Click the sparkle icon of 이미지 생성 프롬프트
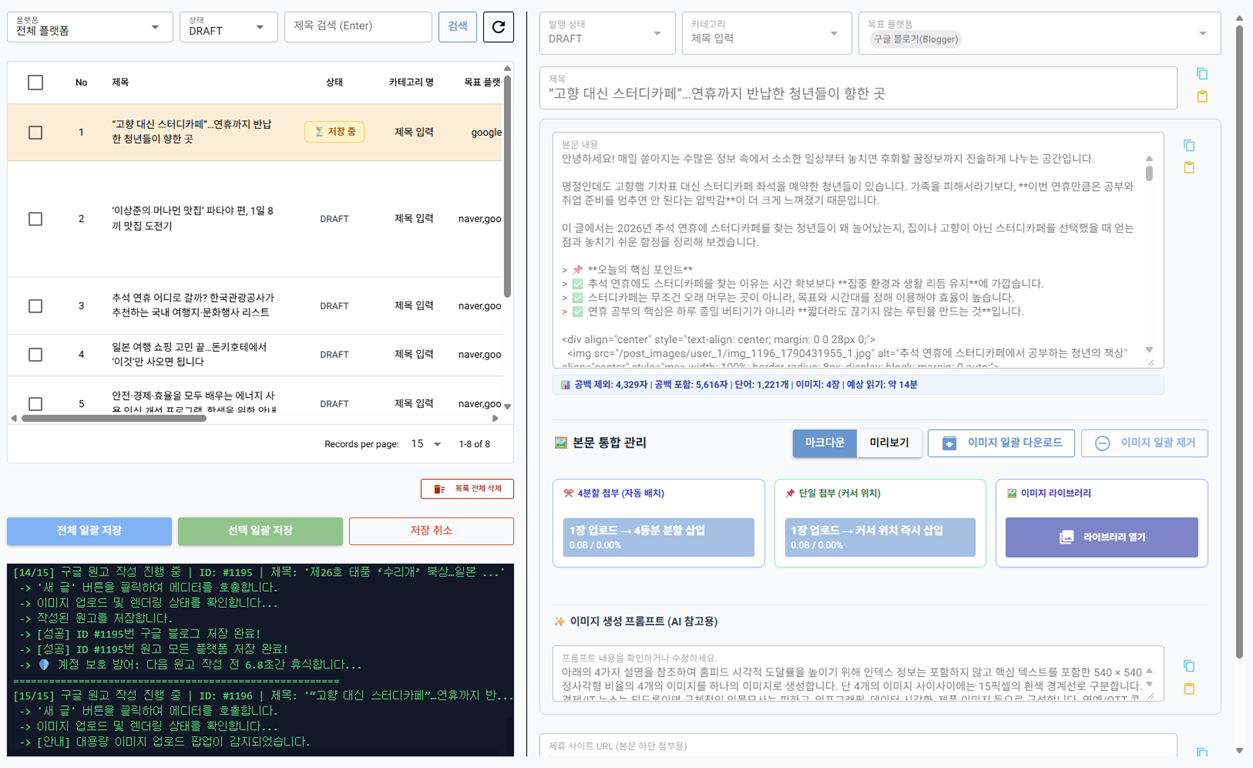Screen dimensions: 1253x768 tap(560, 621)
